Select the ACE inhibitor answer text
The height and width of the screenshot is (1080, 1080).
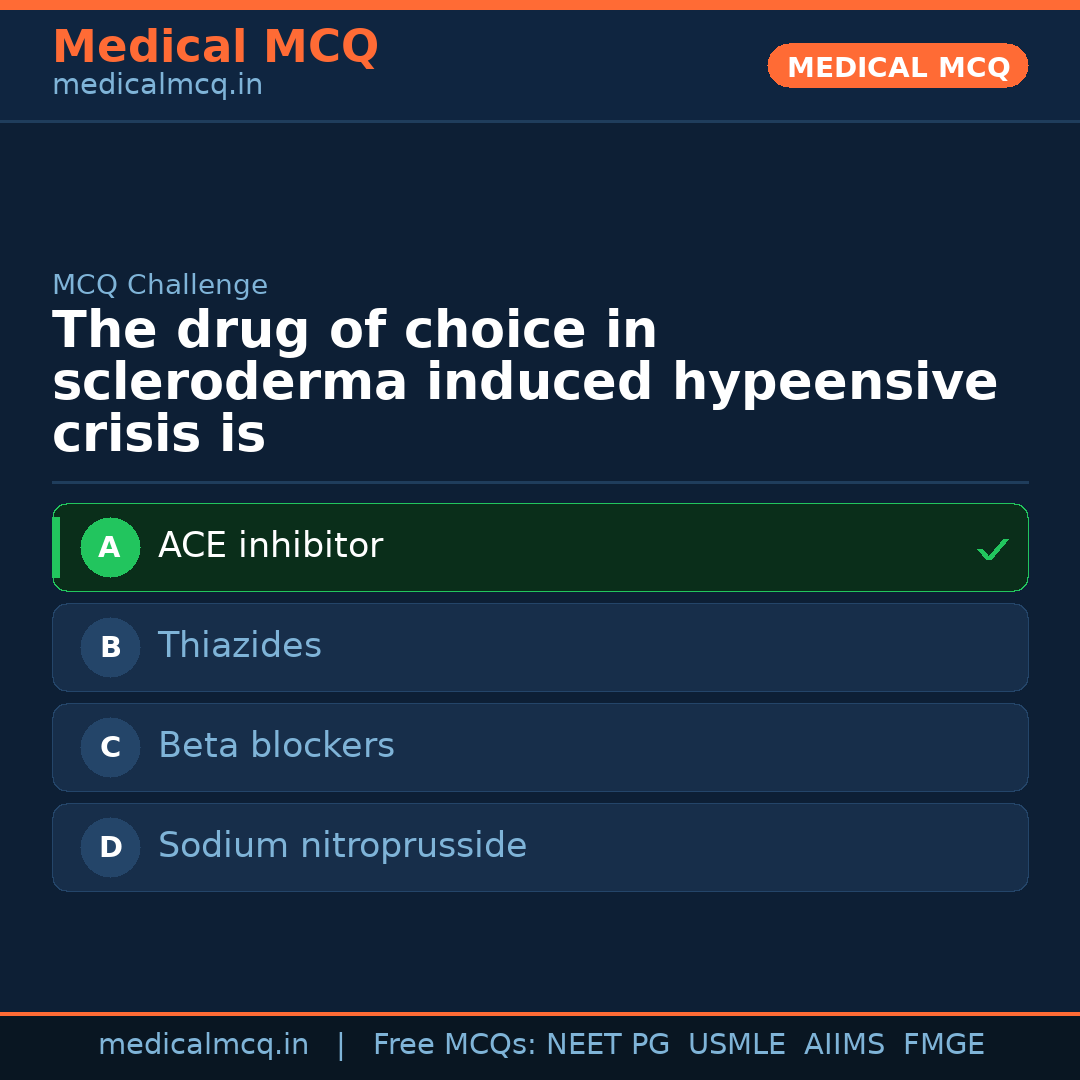[270, 546]
